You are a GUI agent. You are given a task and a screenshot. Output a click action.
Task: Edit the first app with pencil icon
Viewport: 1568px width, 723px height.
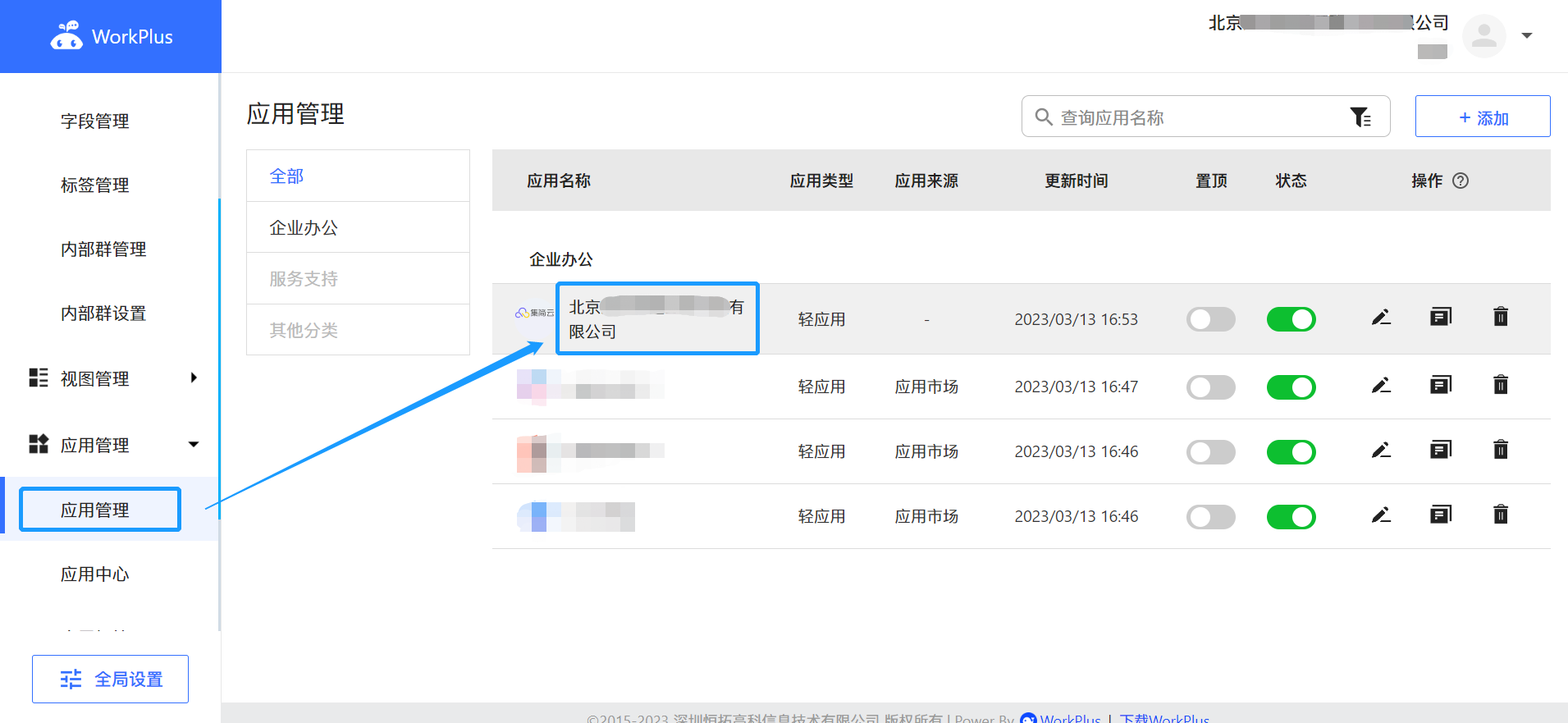click(x=1381, y=318)
